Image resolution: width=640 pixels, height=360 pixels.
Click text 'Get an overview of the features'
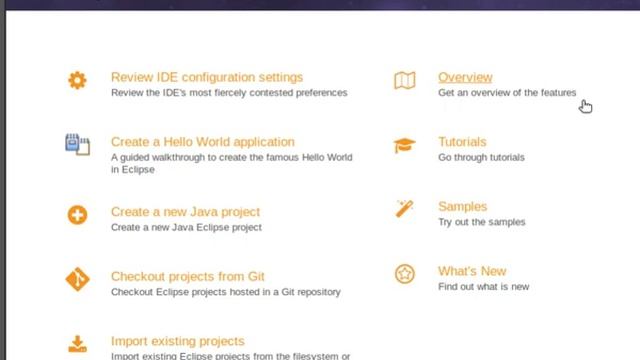(x=507, y=93)
